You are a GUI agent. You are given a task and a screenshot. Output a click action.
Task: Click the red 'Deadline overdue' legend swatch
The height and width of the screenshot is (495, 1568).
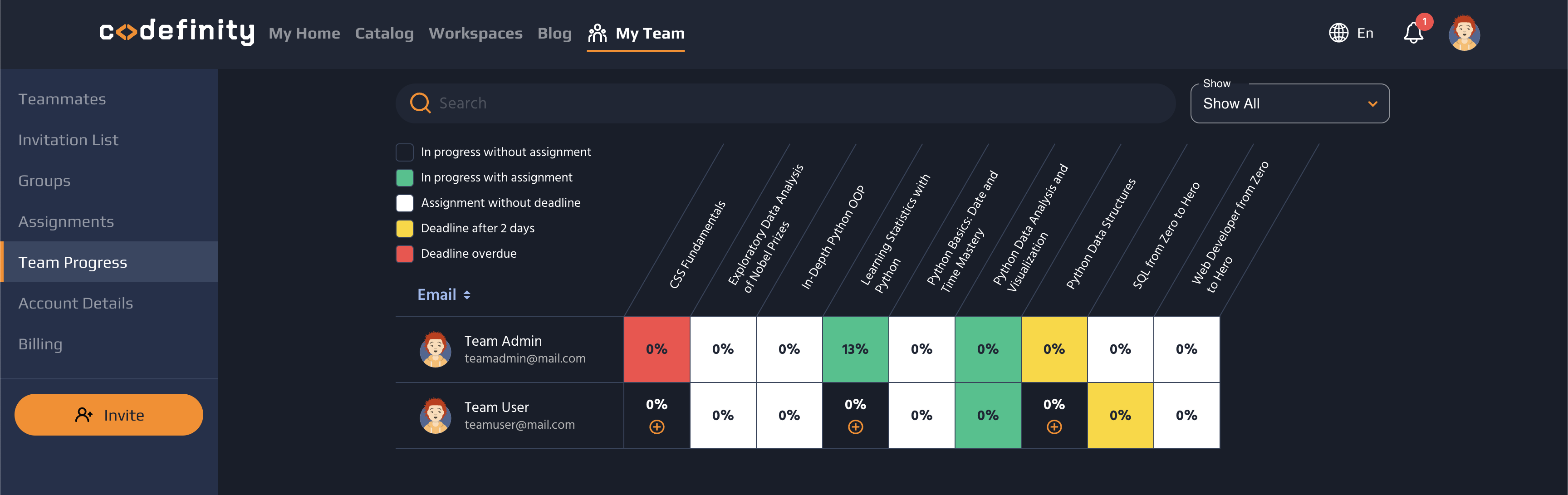coord(405,253)
